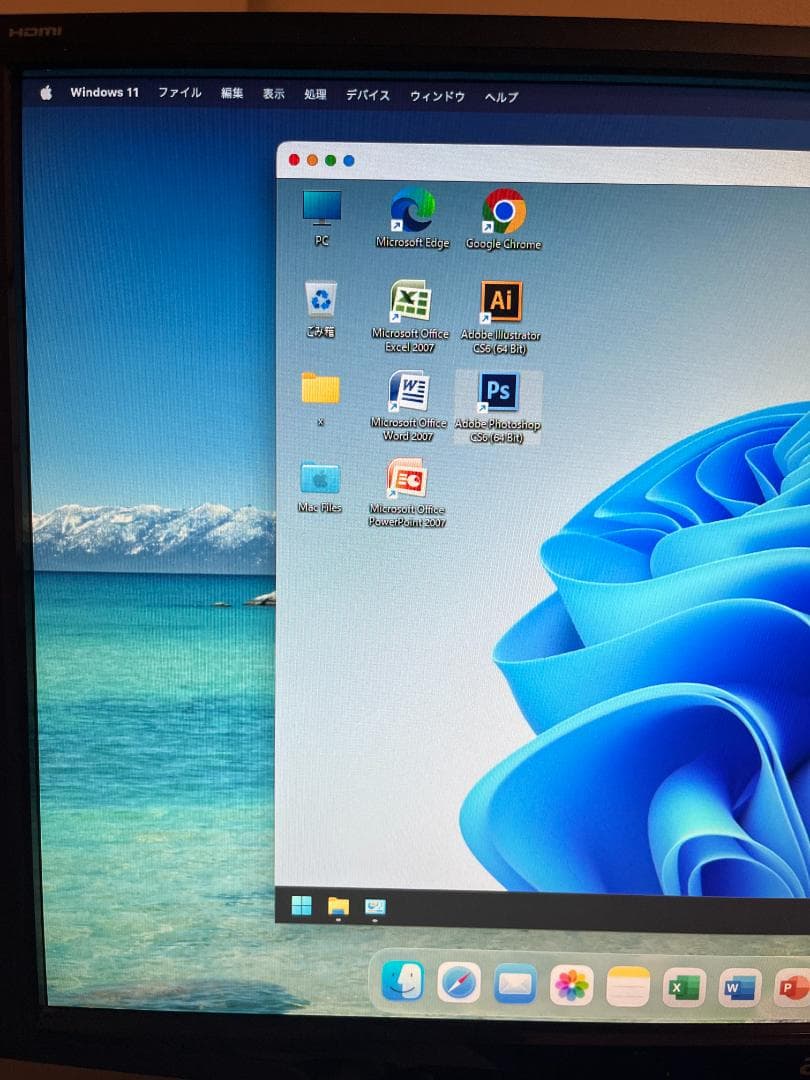Click the blue button in window title bar
810x1080 pixels.
point(349,160)
